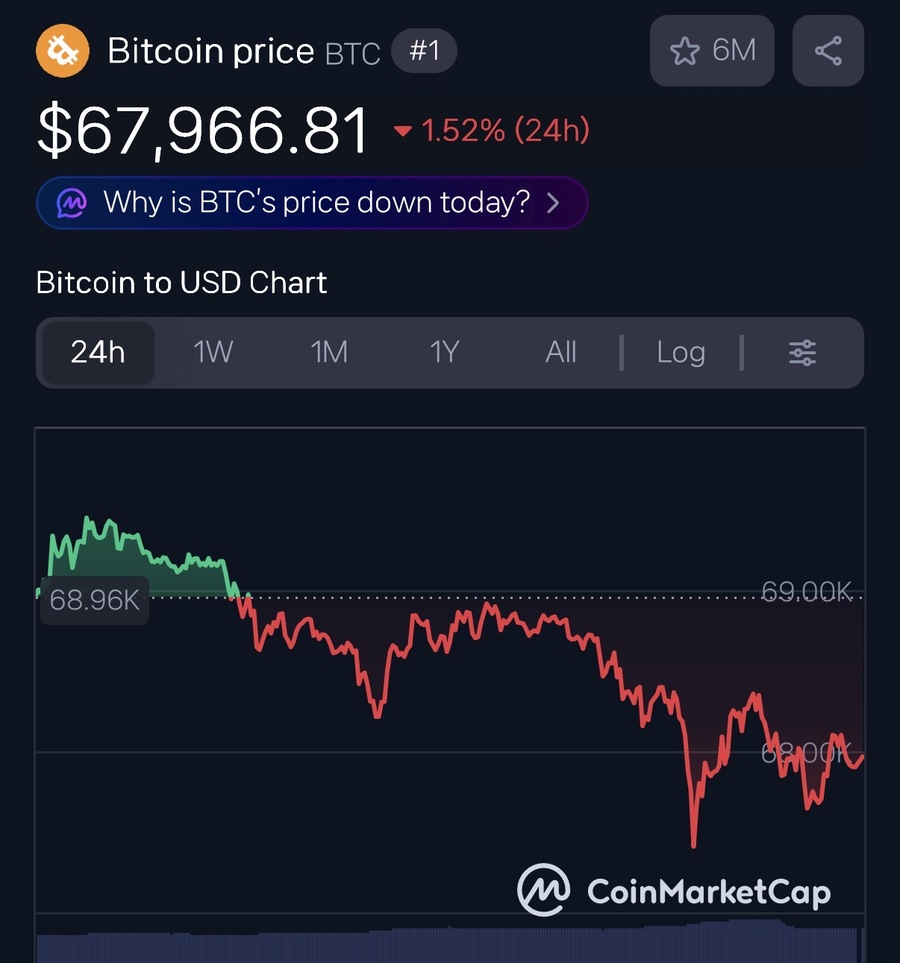900x963 pixels.
Task: Click the orange Bitcoin logo icon
Action: point(63,51)
